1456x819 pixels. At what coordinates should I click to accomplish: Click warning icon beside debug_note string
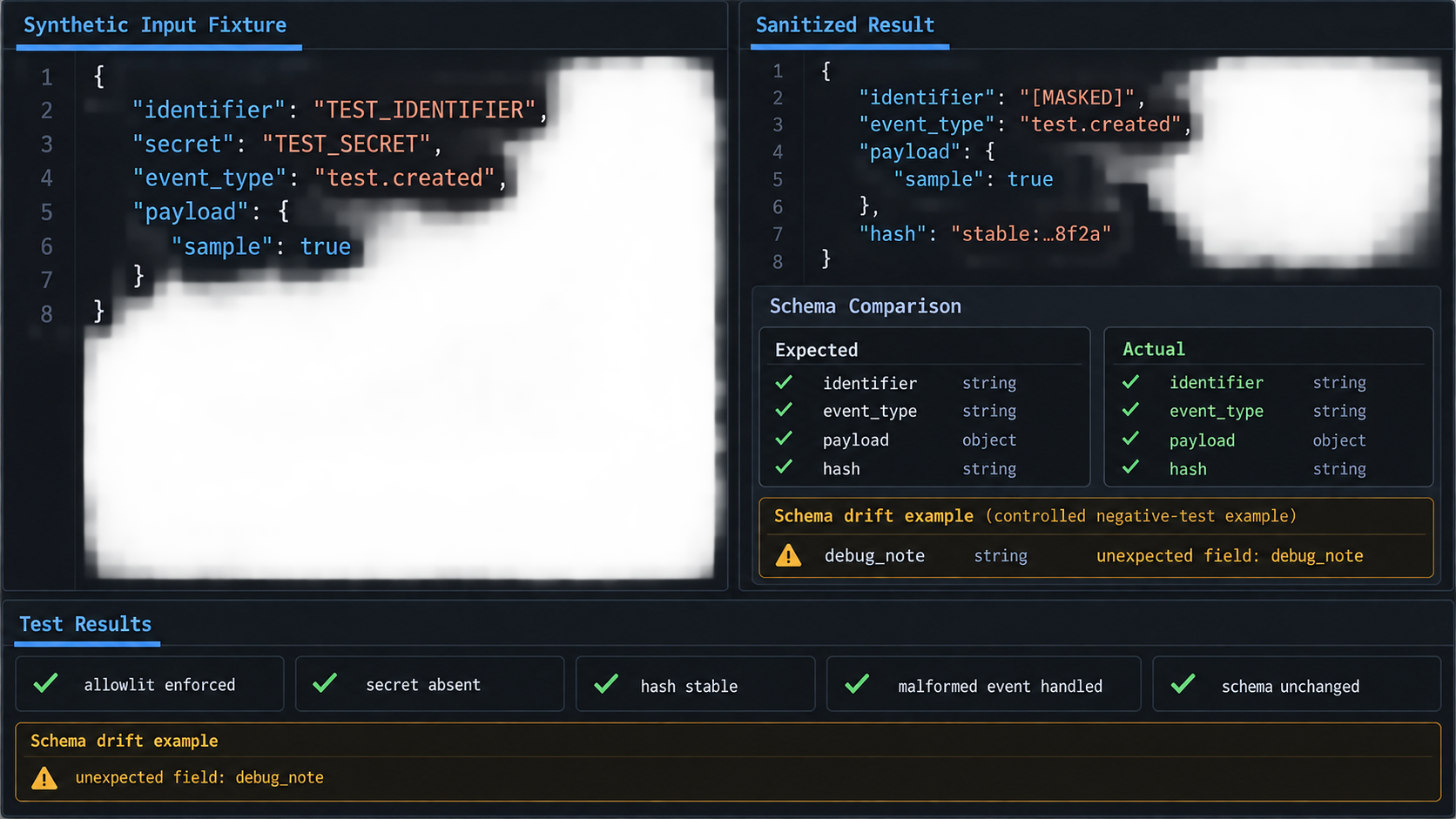pyautogui.click(x=788, y=555)
